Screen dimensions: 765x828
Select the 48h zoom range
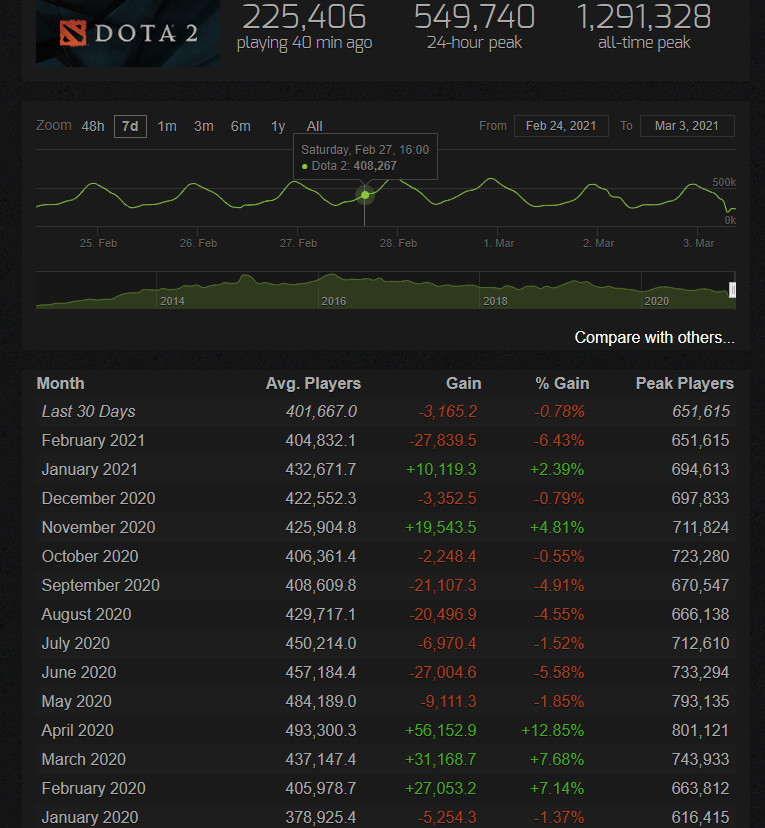pyautogui.click(x=93, y=127)
